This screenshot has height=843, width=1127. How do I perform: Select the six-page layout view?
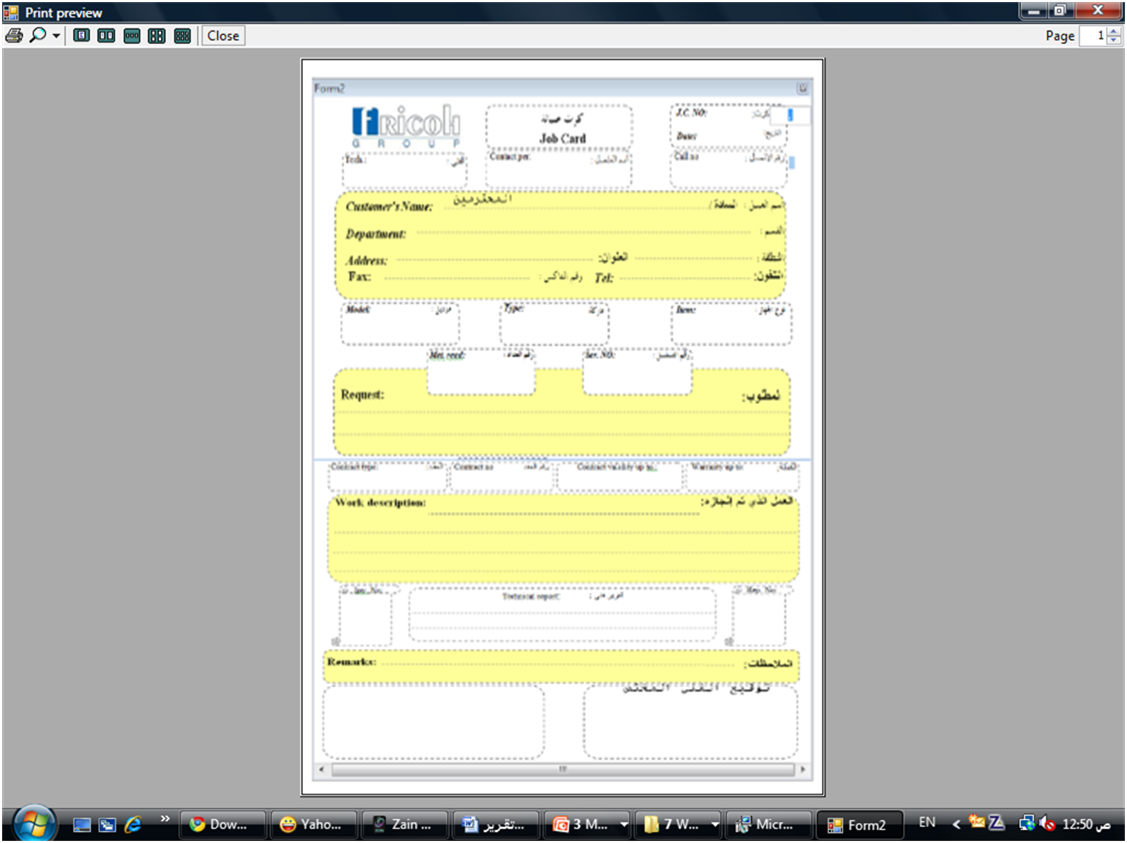182,36
